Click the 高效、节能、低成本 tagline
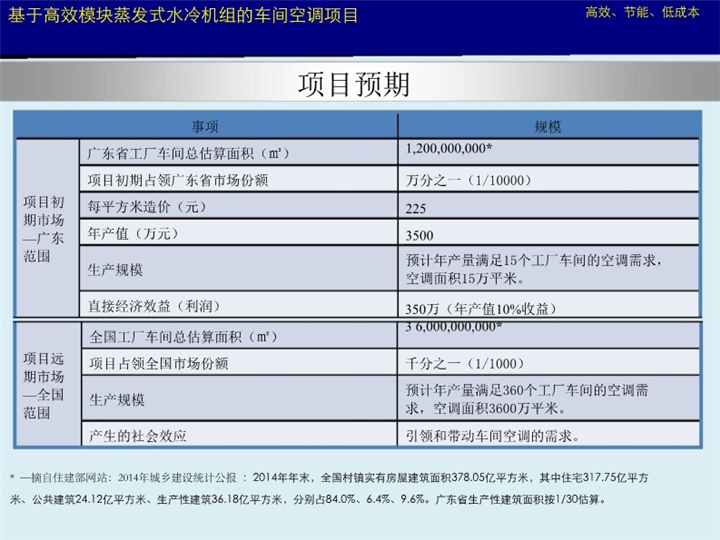 click(x=642, y=13)
